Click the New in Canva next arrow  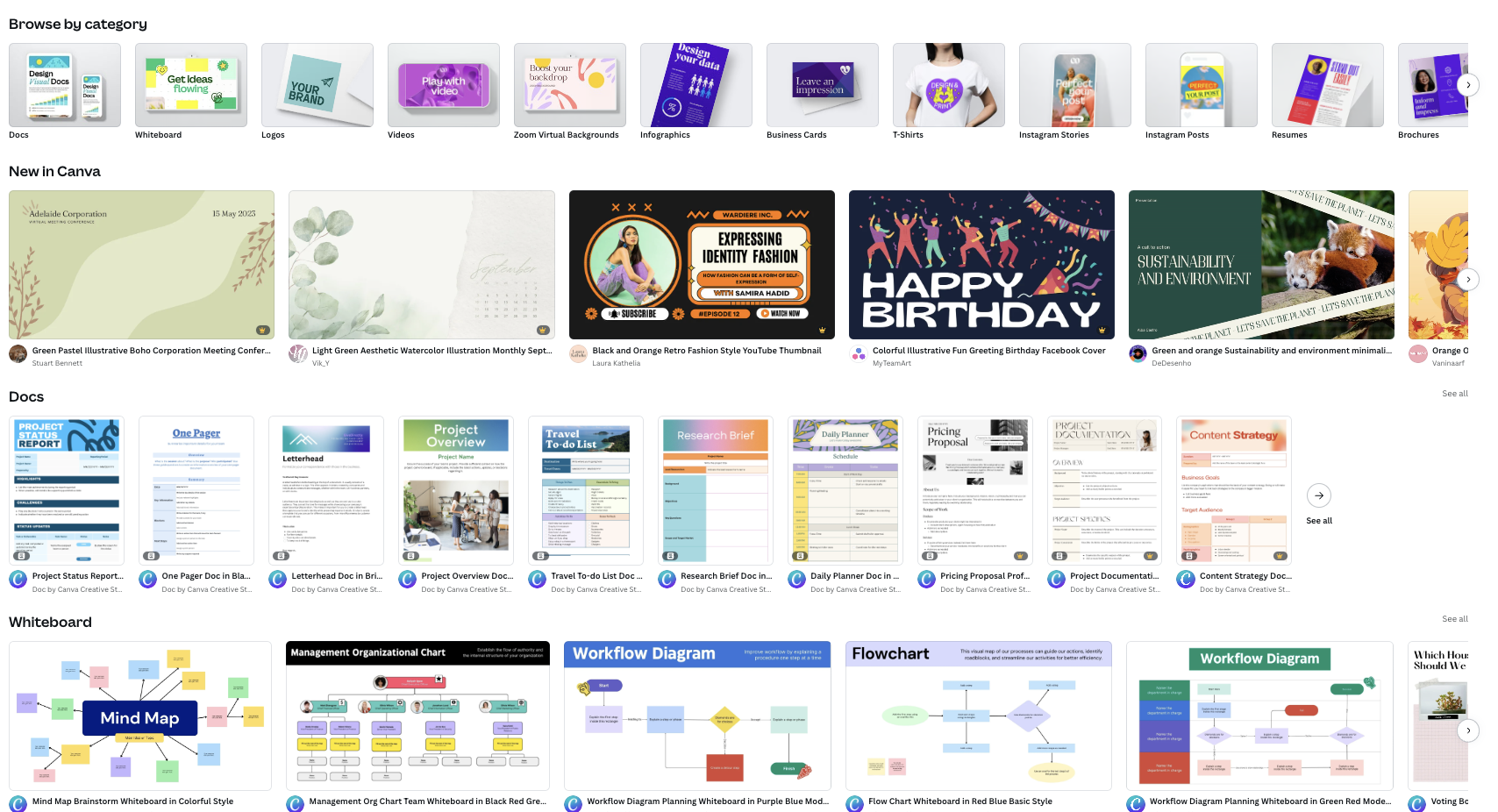[x=1467, y=280]
